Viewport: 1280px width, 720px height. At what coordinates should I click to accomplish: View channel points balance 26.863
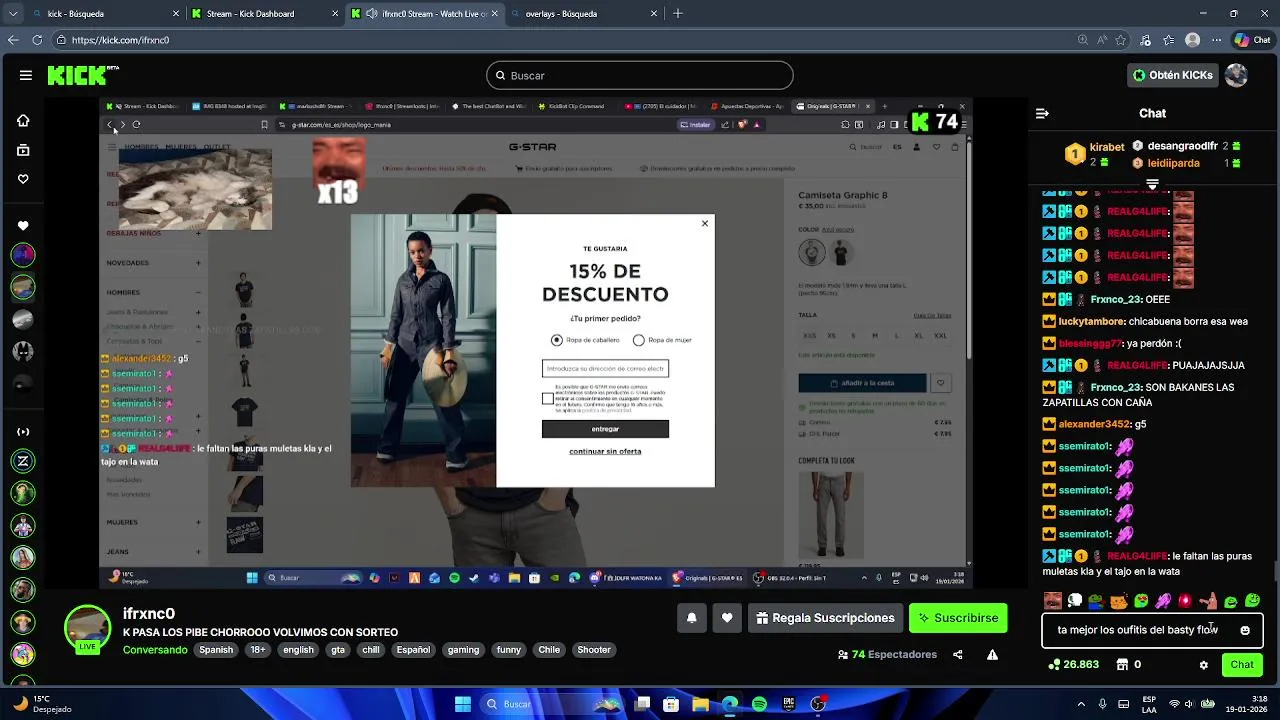pos(1074,665)
